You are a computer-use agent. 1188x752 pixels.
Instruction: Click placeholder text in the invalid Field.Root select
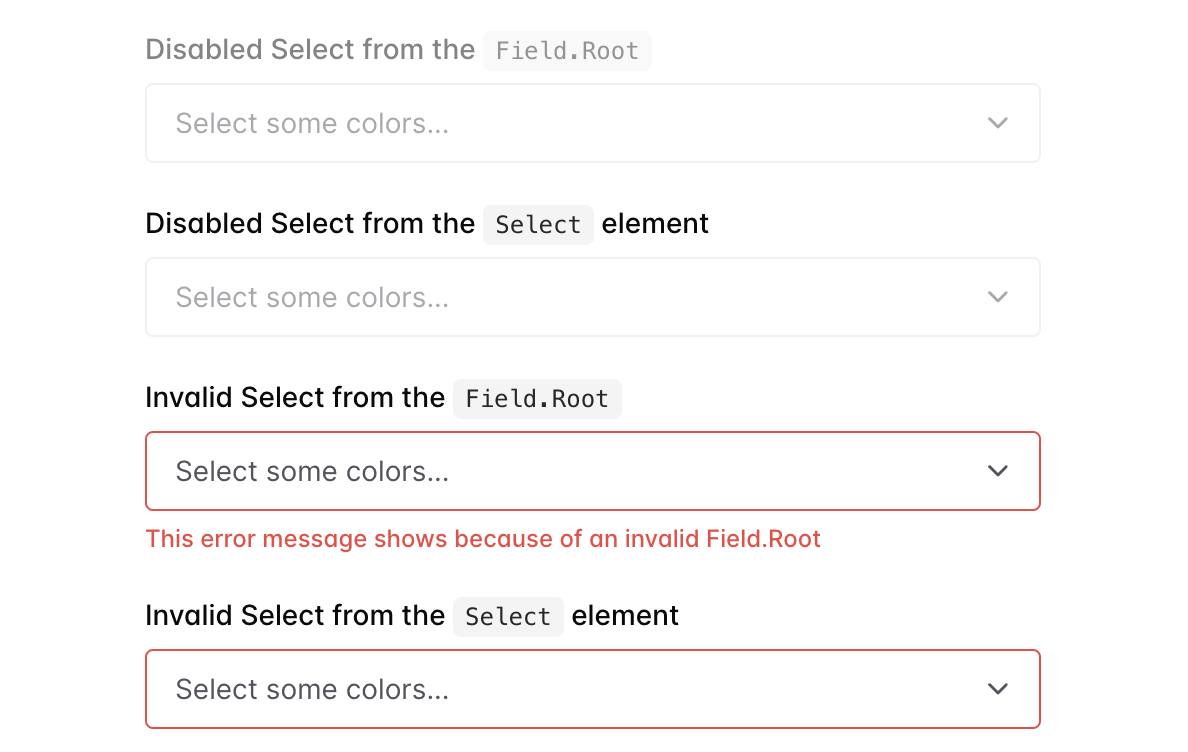pos(312,471)
